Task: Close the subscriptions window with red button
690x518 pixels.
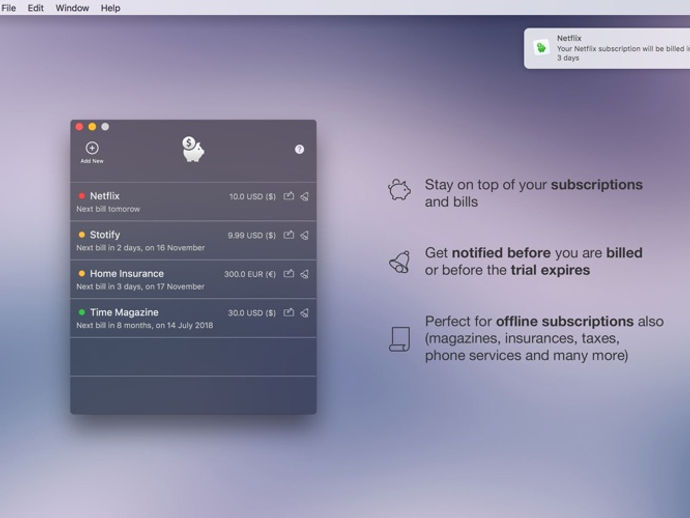Action: pos(79,127)
